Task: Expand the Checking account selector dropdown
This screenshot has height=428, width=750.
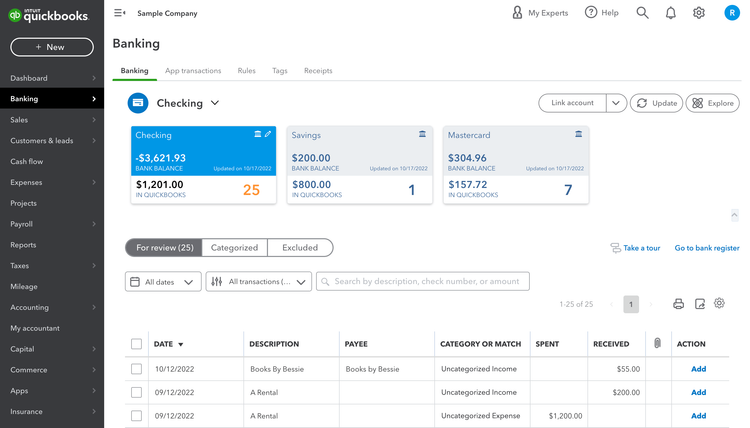Action: (x=215, y=103)
